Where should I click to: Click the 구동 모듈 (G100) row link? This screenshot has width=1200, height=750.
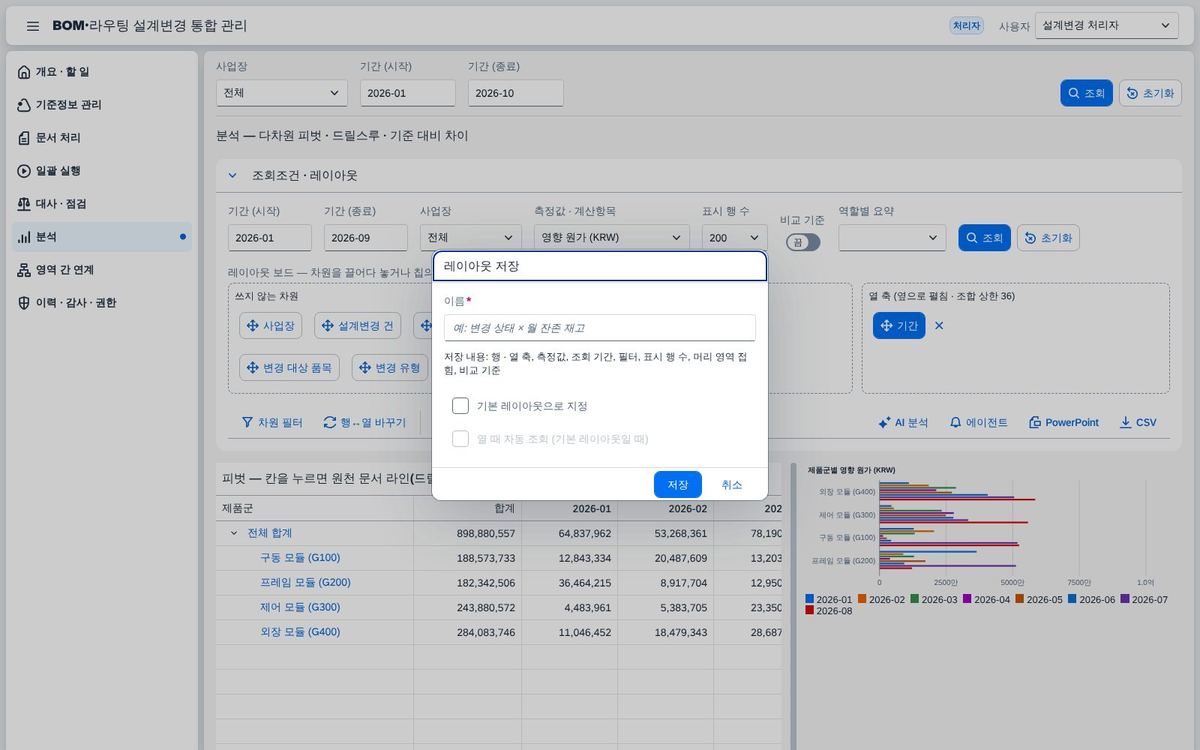pyautogui.click(x=300, y=558)
